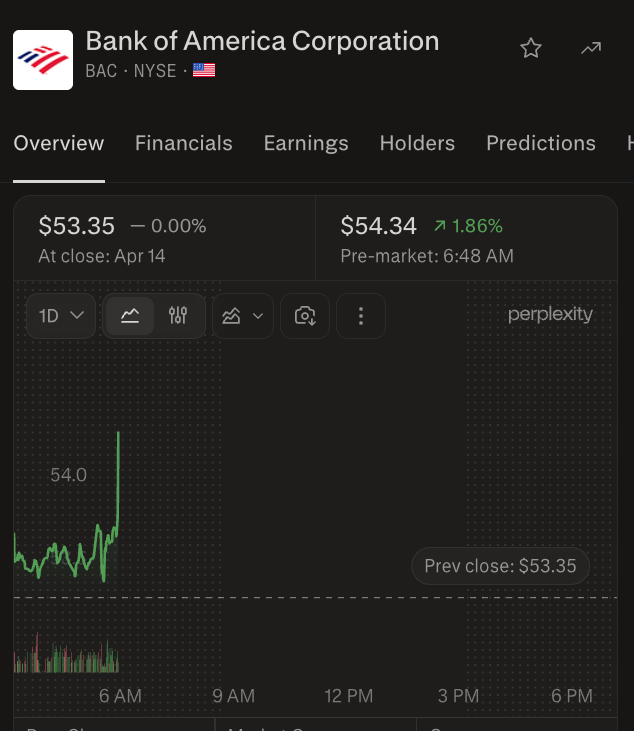Click the Pre-market: 6:48 AM text

(427, 256)
